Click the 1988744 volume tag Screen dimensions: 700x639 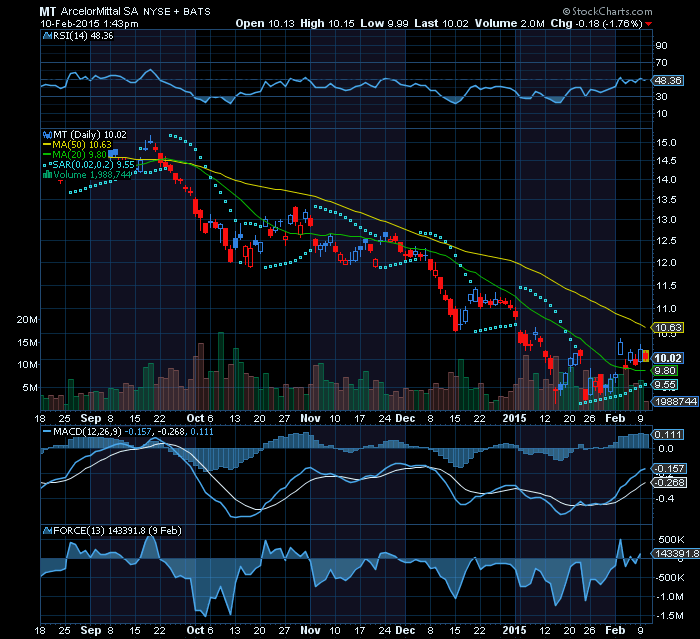pos(676,401)
